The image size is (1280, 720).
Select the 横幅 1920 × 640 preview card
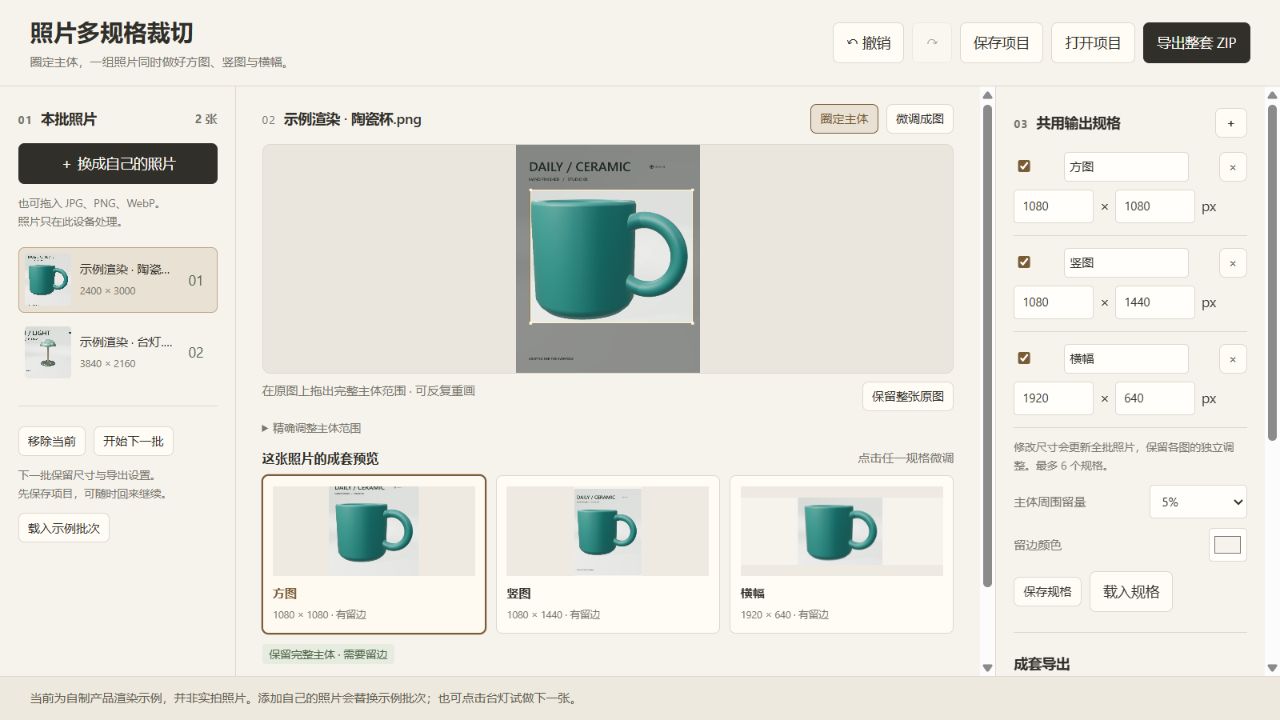click(842, 554)
